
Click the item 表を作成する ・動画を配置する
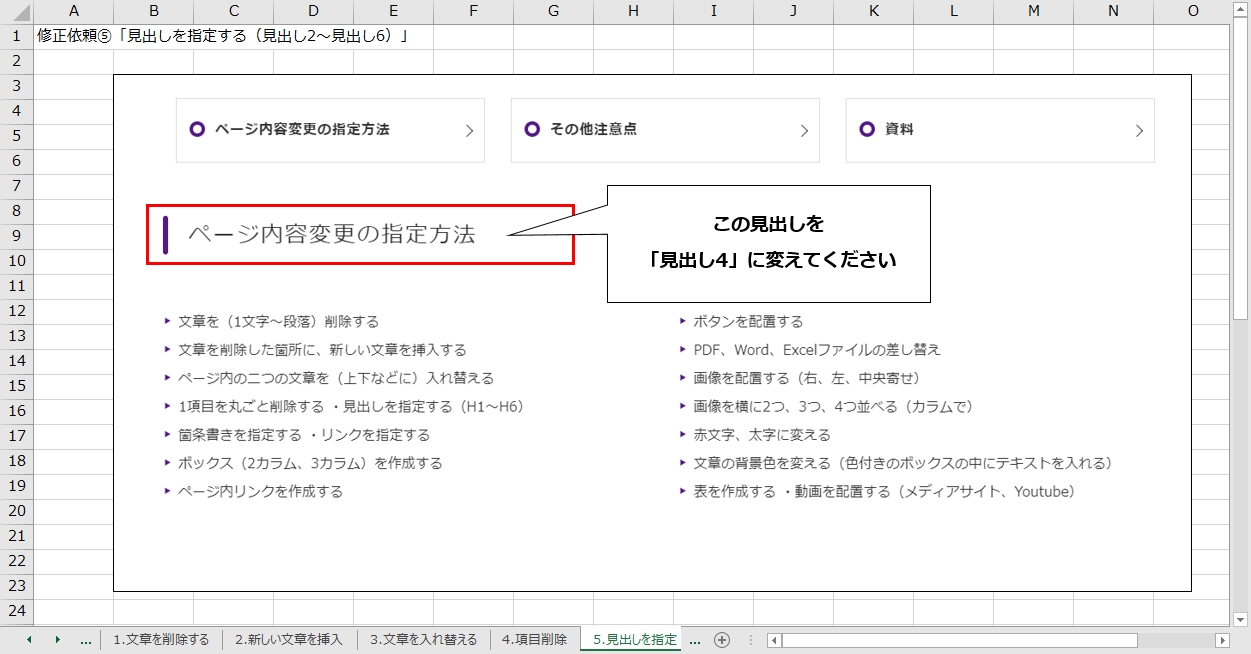[884, 491]
